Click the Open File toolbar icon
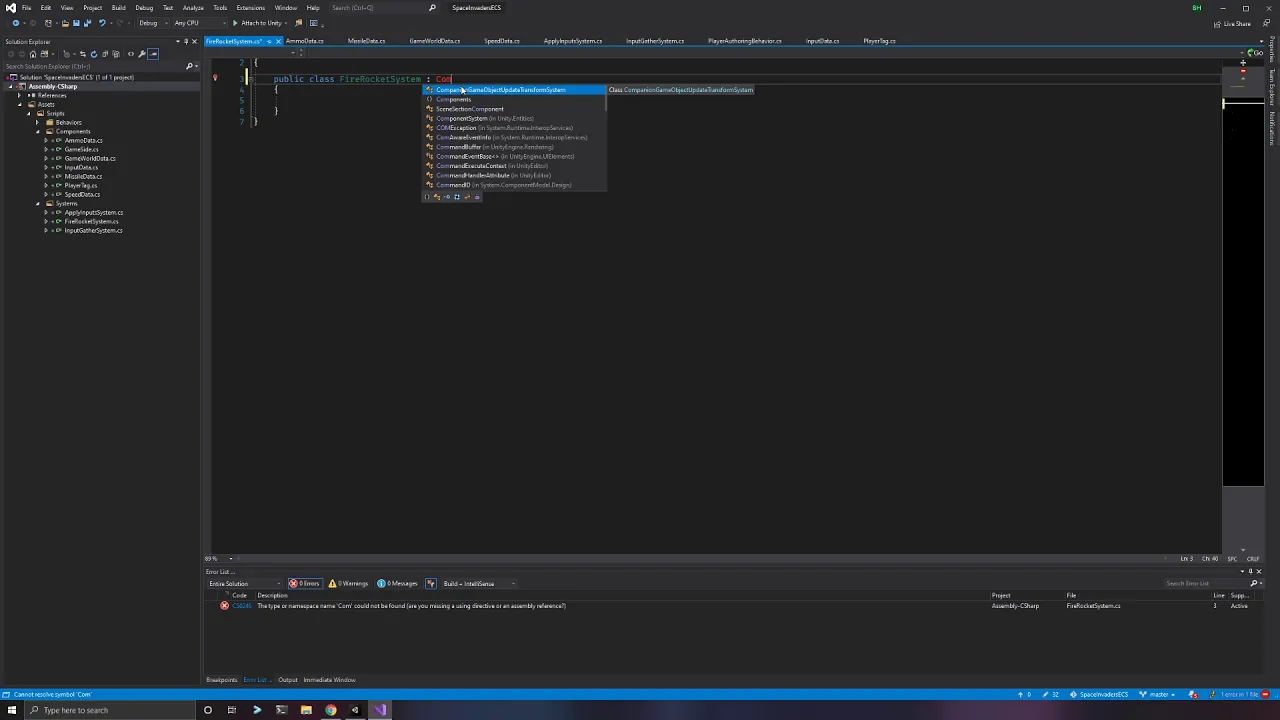 tap(64, 23)
